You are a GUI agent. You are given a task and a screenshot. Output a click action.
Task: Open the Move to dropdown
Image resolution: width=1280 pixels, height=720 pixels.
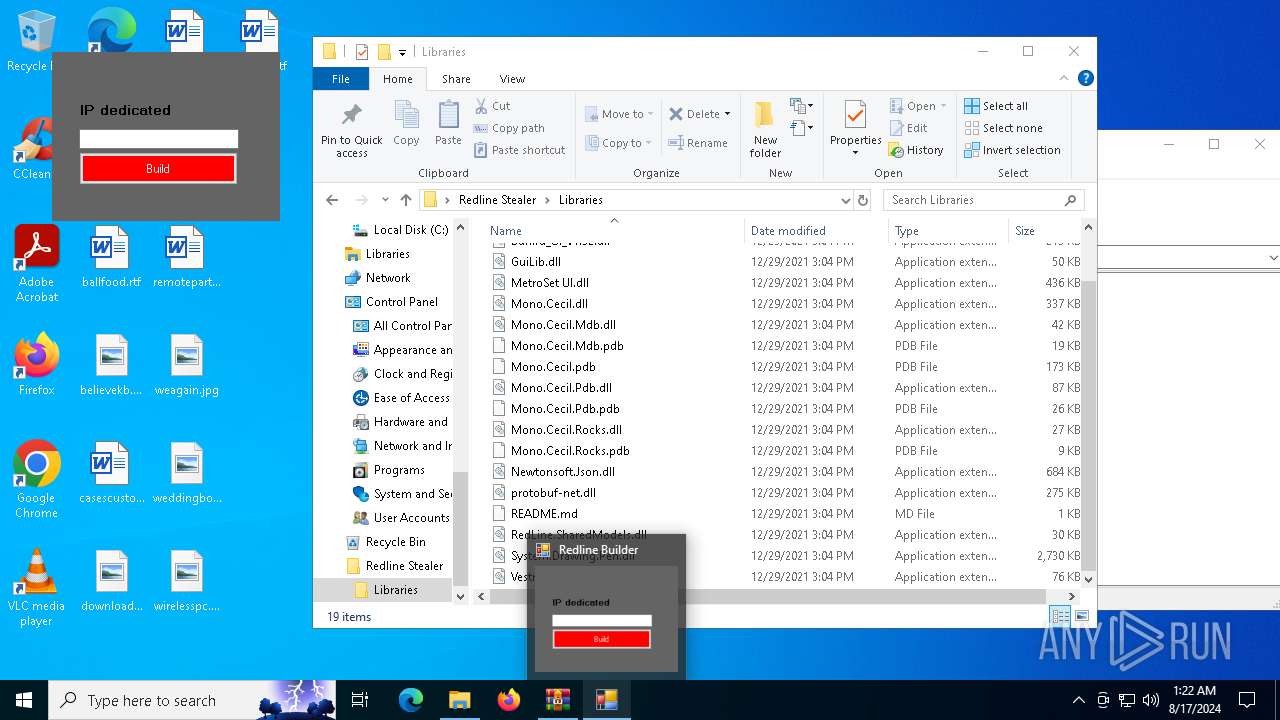tap(619, 114)
